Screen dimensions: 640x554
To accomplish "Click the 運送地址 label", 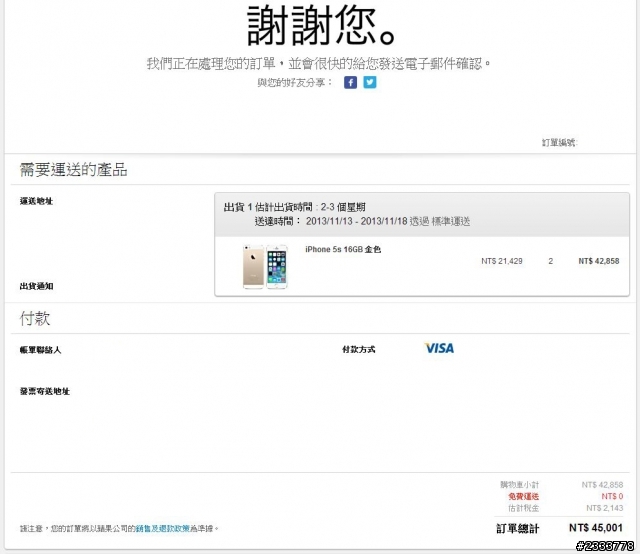I will (36, 201).
